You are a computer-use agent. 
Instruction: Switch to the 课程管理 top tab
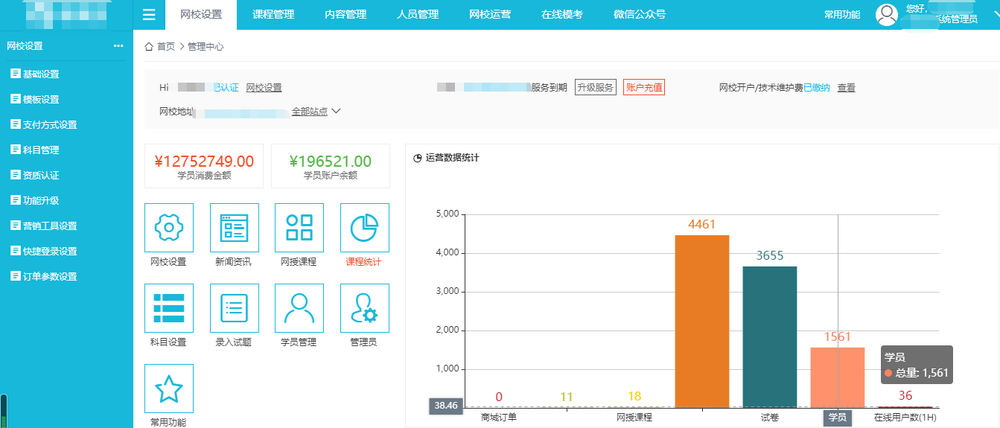[273, 15]
